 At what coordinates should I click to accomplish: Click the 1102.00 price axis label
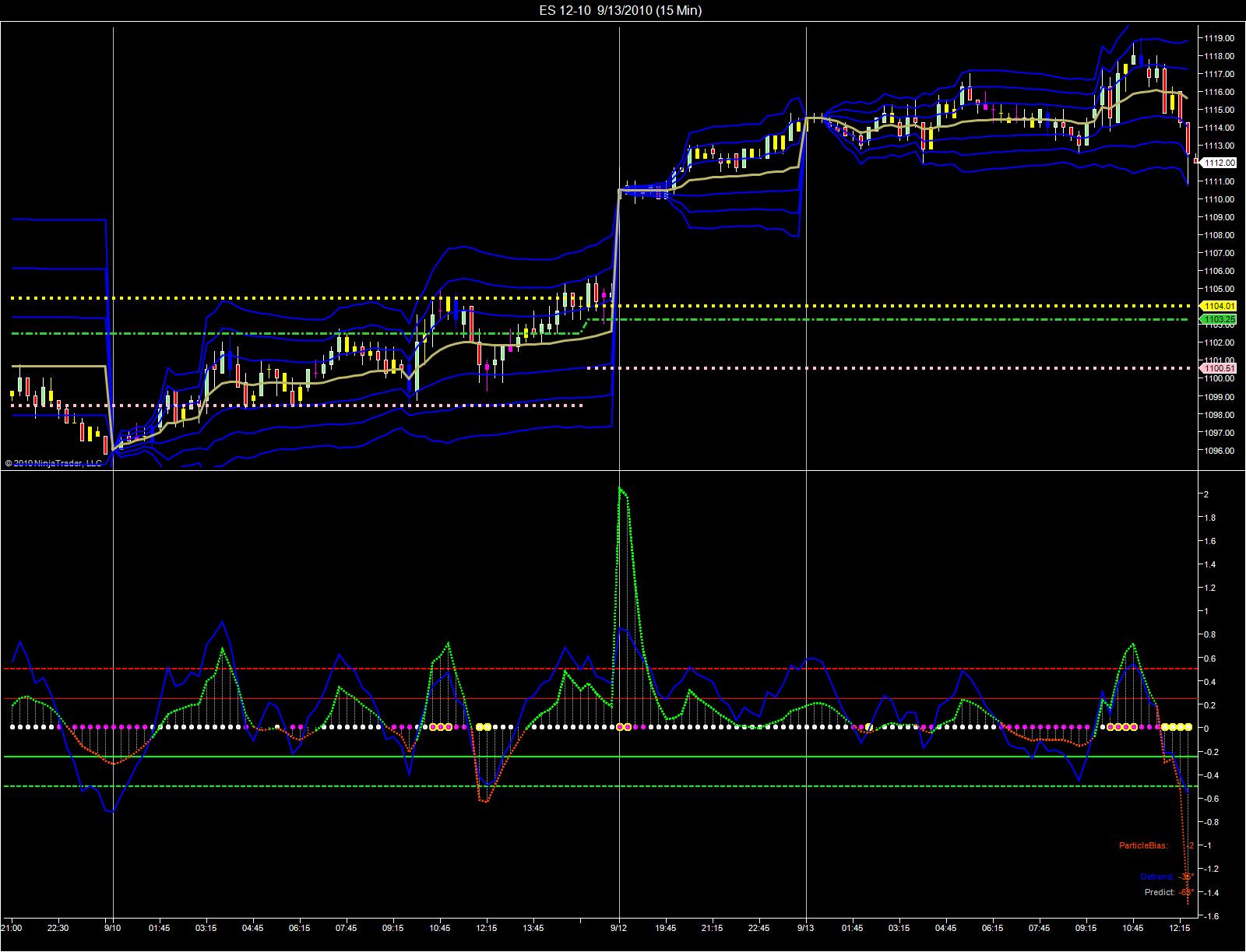[1219, 343]
